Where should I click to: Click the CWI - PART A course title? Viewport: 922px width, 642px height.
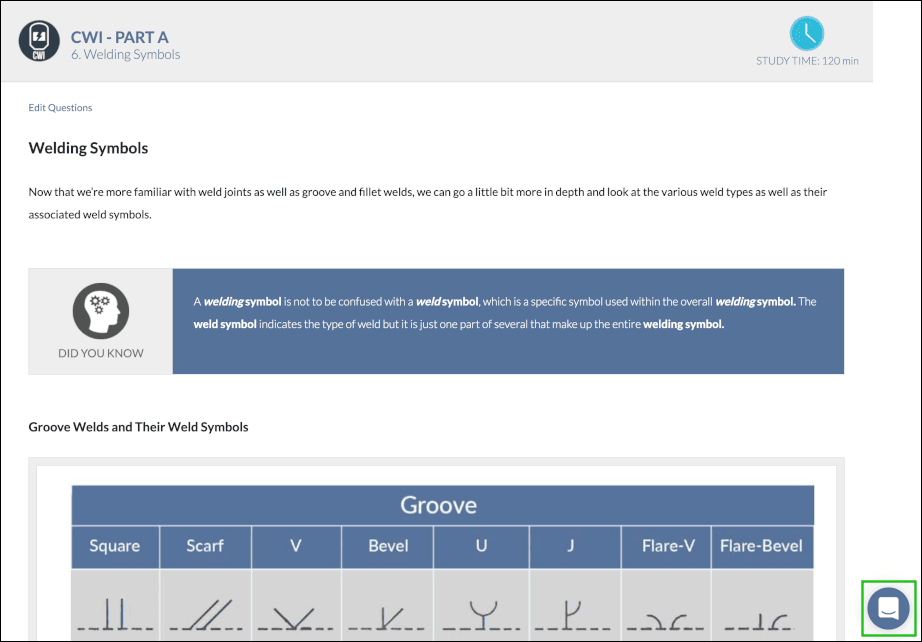point(119,37)
